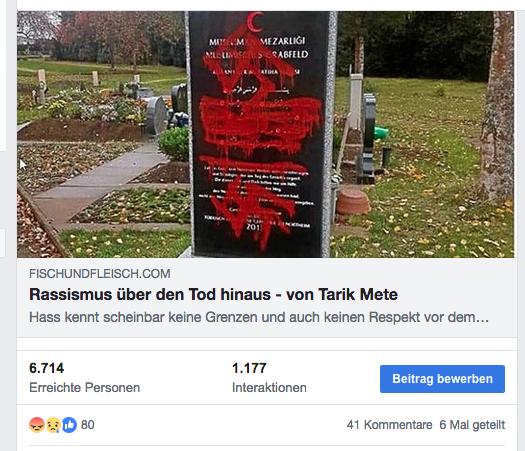Screen dimensions: 525x451
Task: Open headline Rassismus über den Tod hinaus
Action: coord(213,295)
